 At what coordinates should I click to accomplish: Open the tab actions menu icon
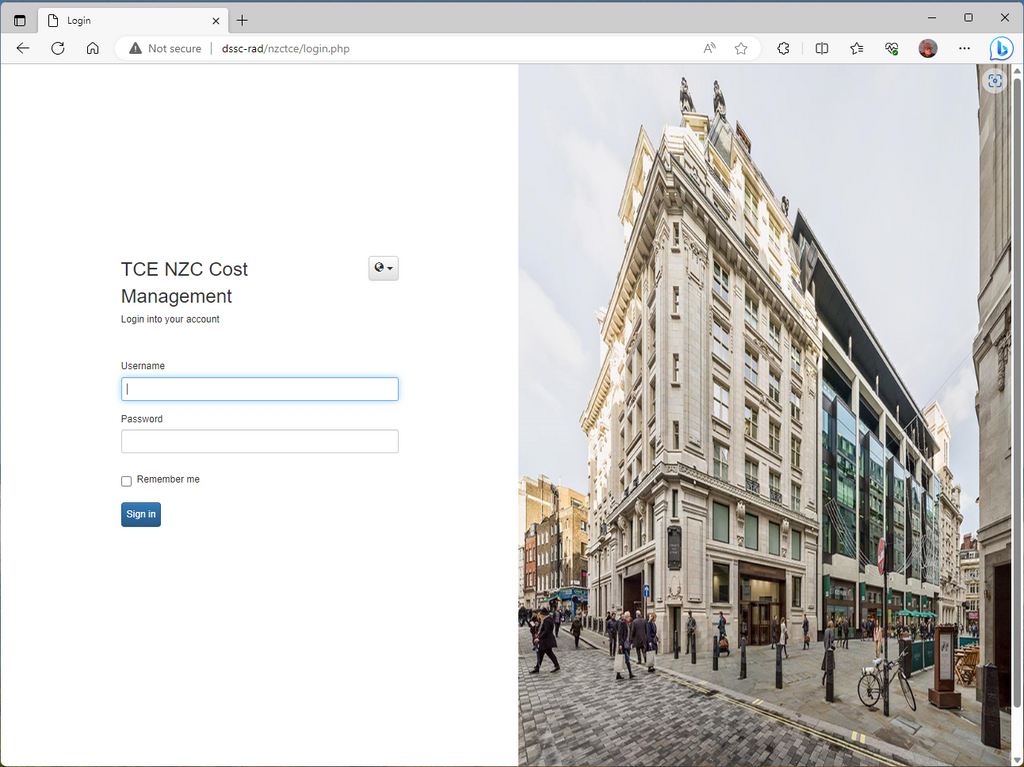tap(20, 20)
